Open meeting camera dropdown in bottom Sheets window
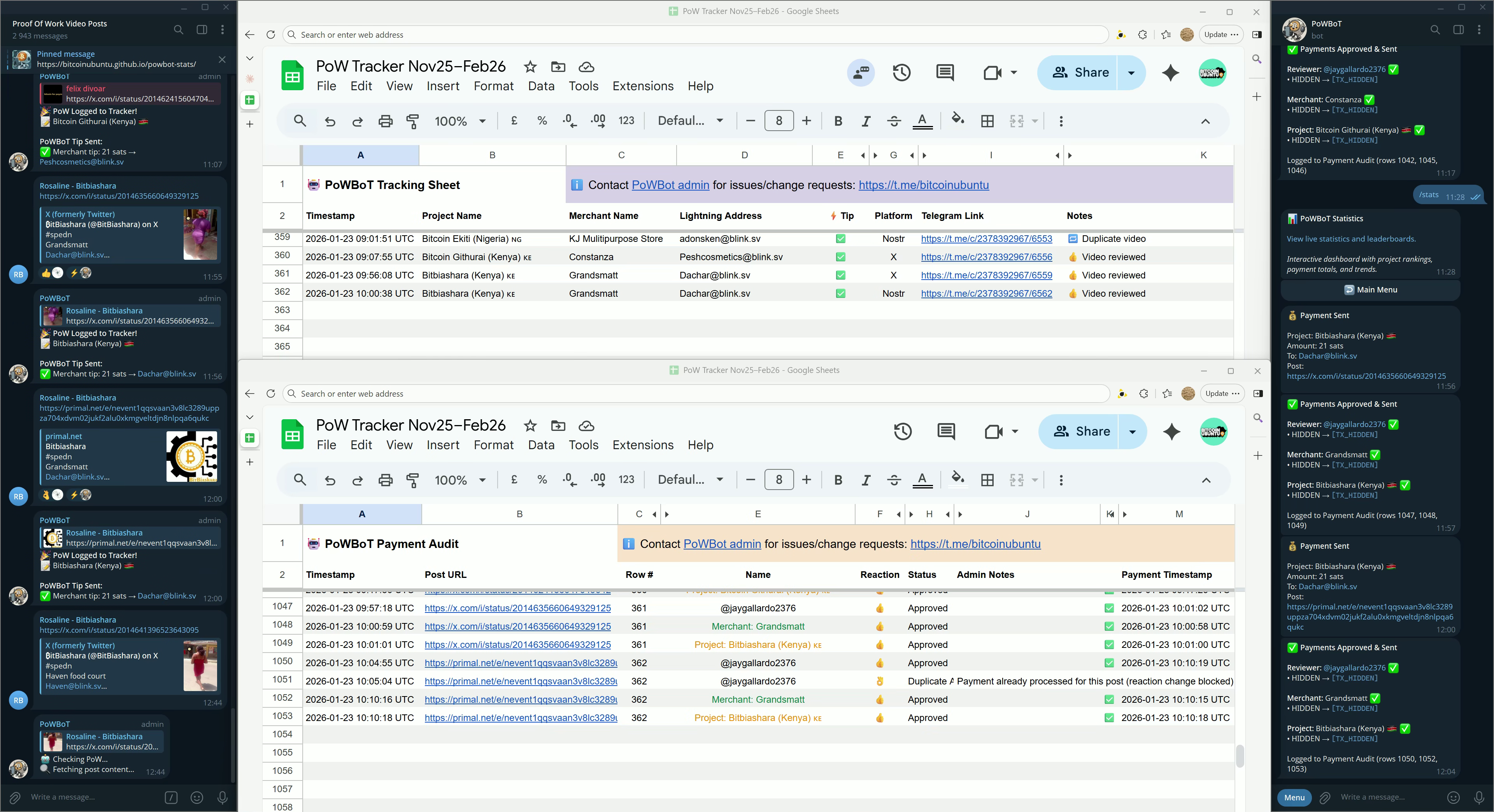1494x812 pixels. pyautogui.click(x=1015, y=431)
